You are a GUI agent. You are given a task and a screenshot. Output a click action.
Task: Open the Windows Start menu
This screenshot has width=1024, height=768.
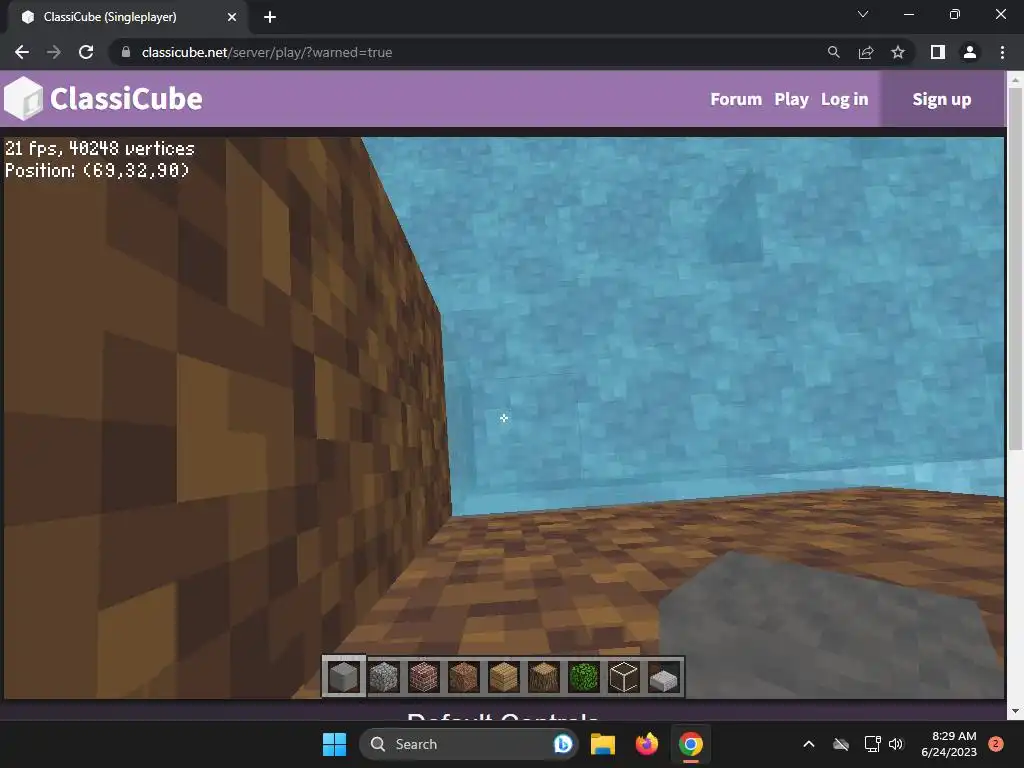point(334,744)
